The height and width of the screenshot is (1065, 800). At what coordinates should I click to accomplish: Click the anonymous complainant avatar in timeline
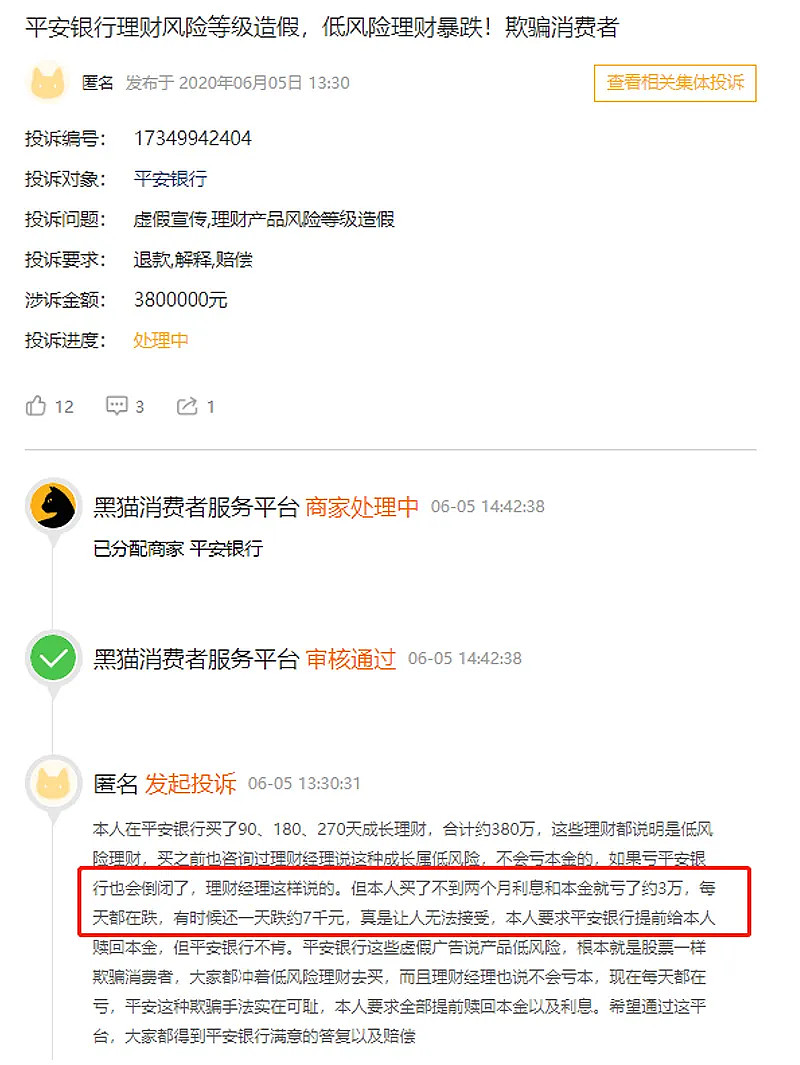(53, 783)
